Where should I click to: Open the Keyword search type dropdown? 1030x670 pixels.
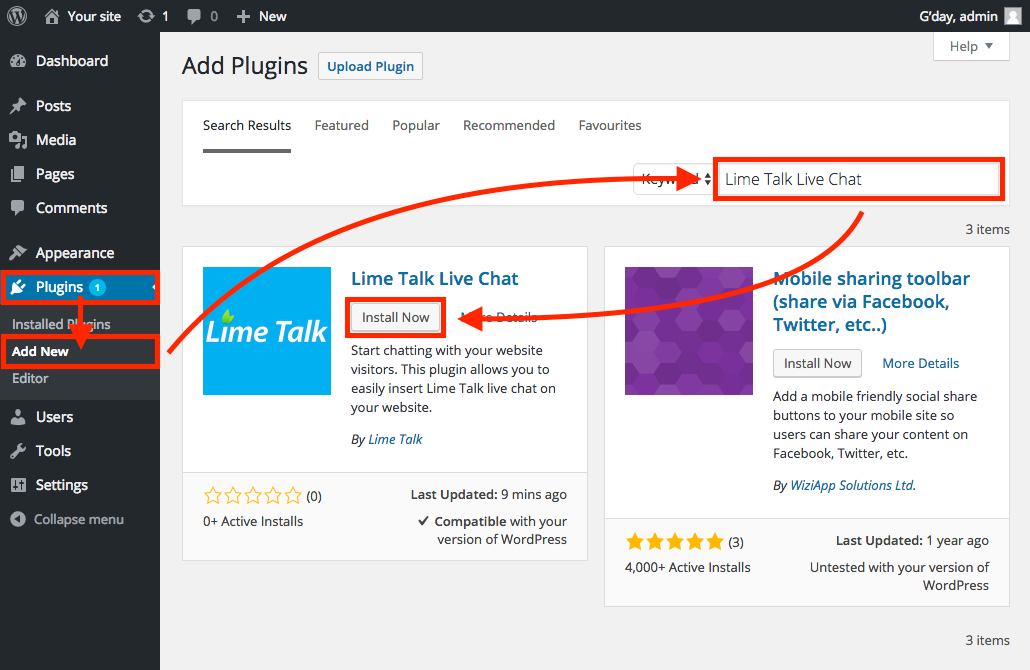[x=673, y=179]
